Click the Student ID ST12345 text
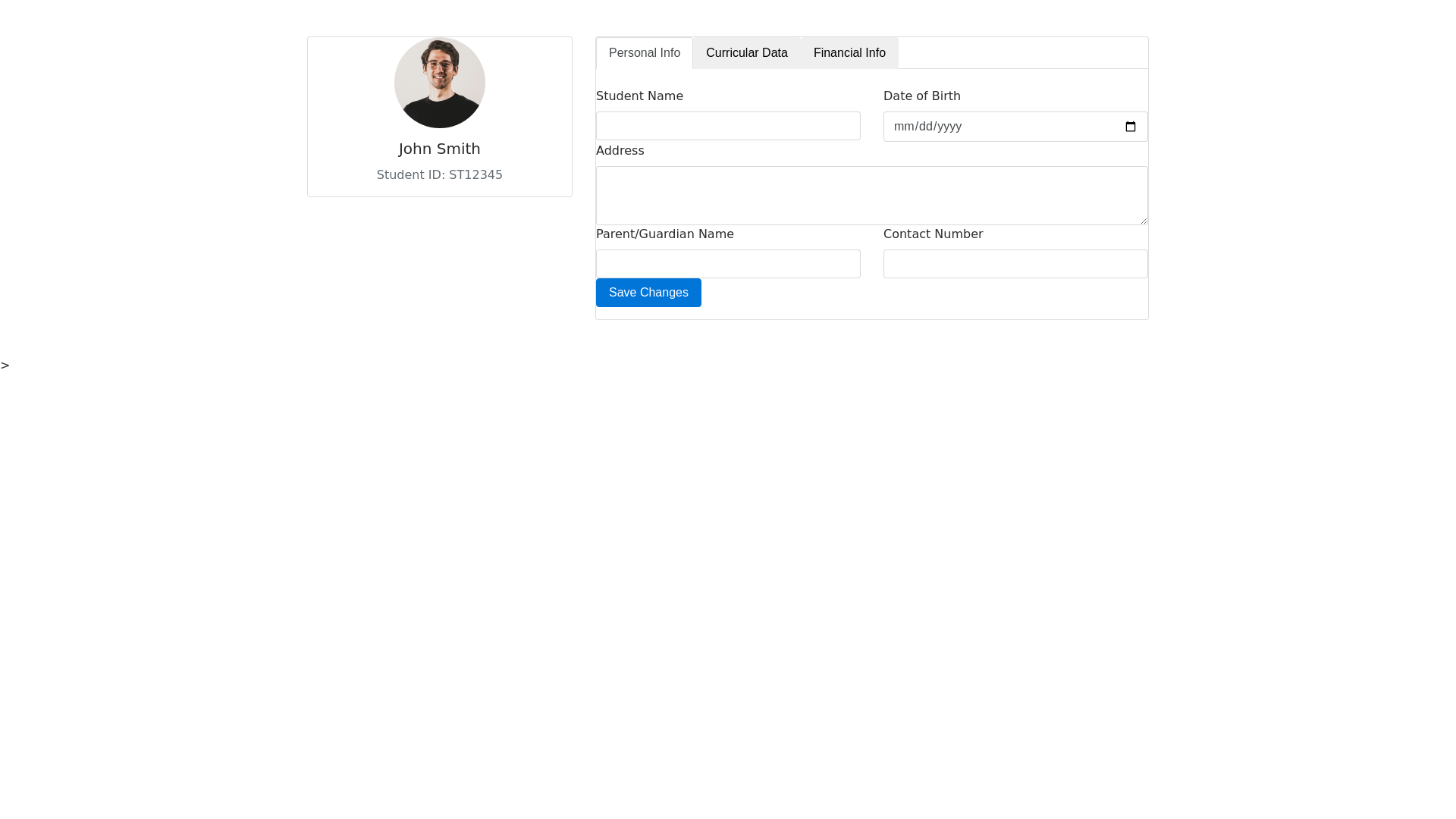1456x819 pixels. 440,175
